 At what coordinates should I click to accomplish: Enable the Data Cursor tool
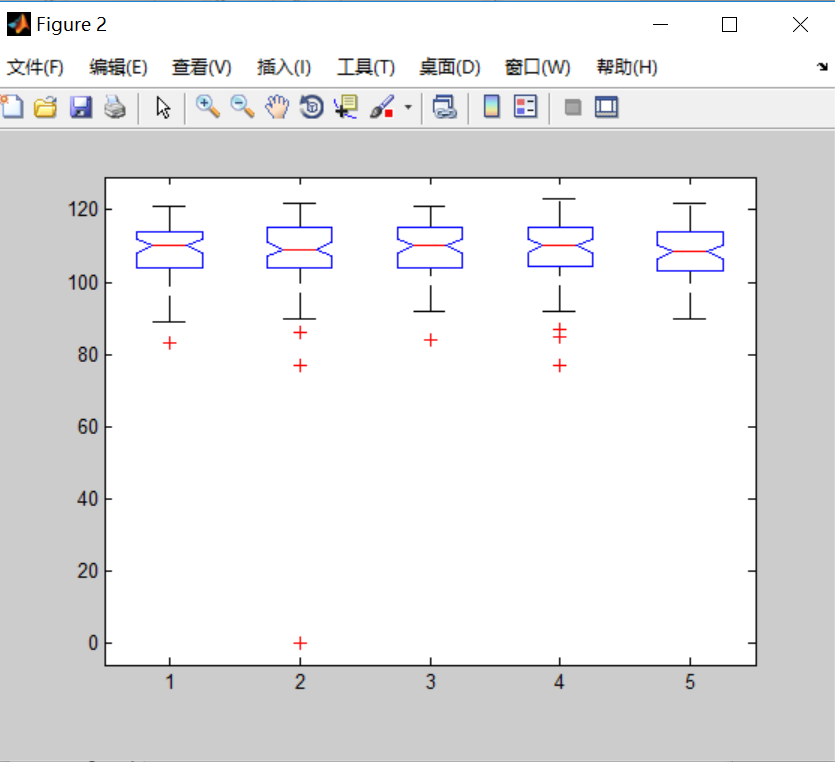pos(345,107)
